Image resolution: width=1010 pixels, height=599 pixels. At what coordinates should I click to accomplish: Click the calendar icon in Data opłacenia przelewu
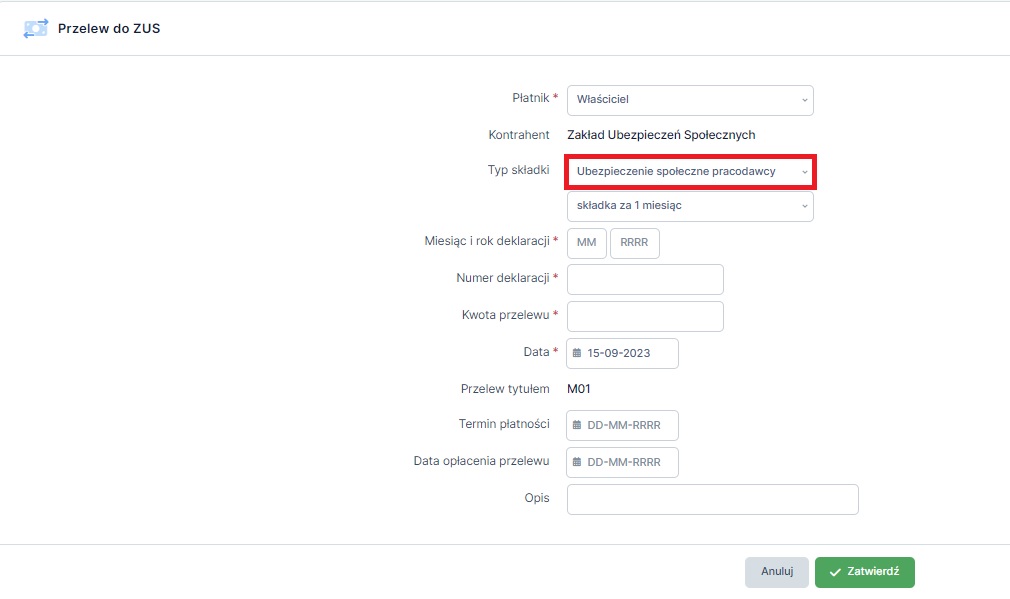577,462
